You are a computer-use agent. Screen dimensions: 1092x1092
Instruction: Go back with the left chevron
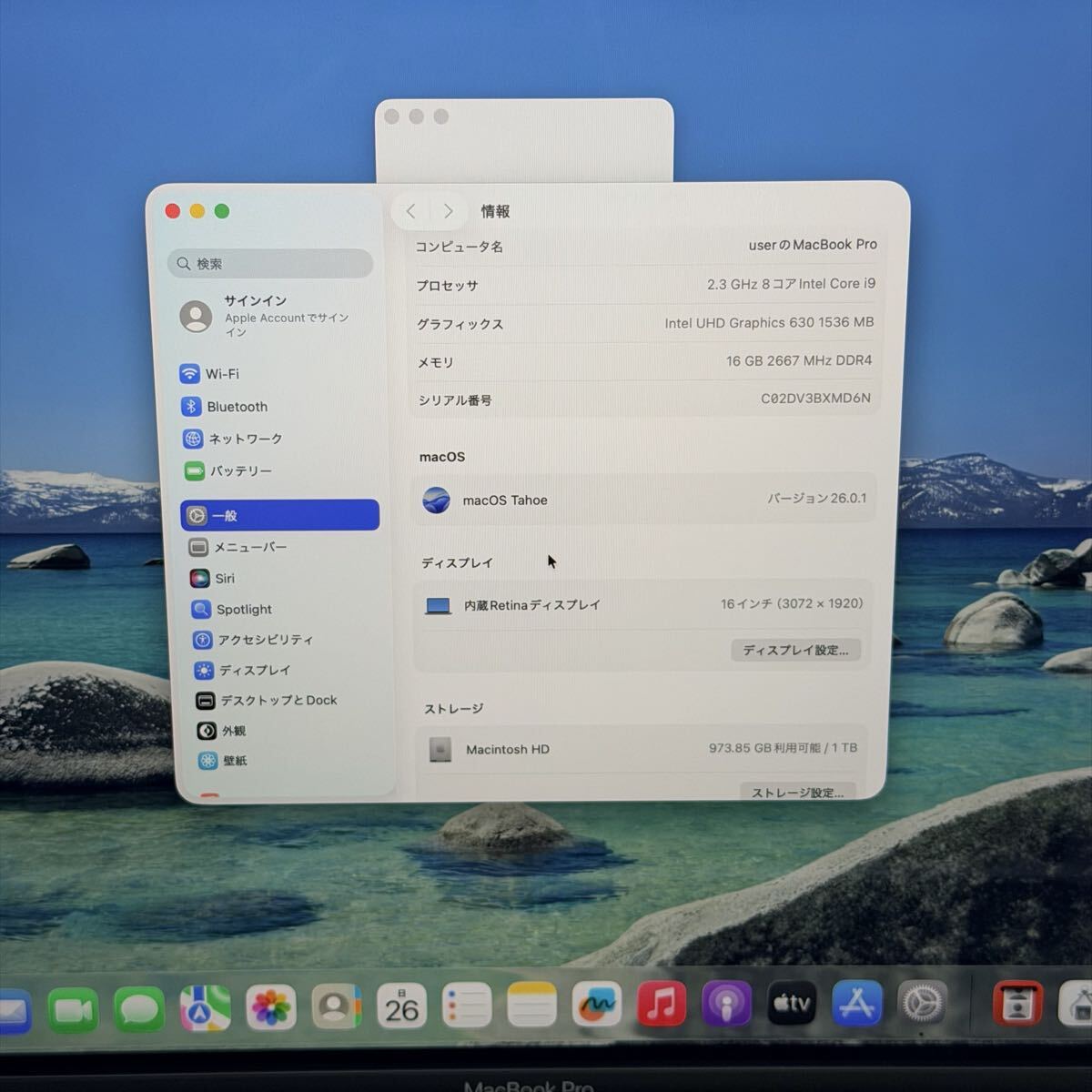[411, 211]
